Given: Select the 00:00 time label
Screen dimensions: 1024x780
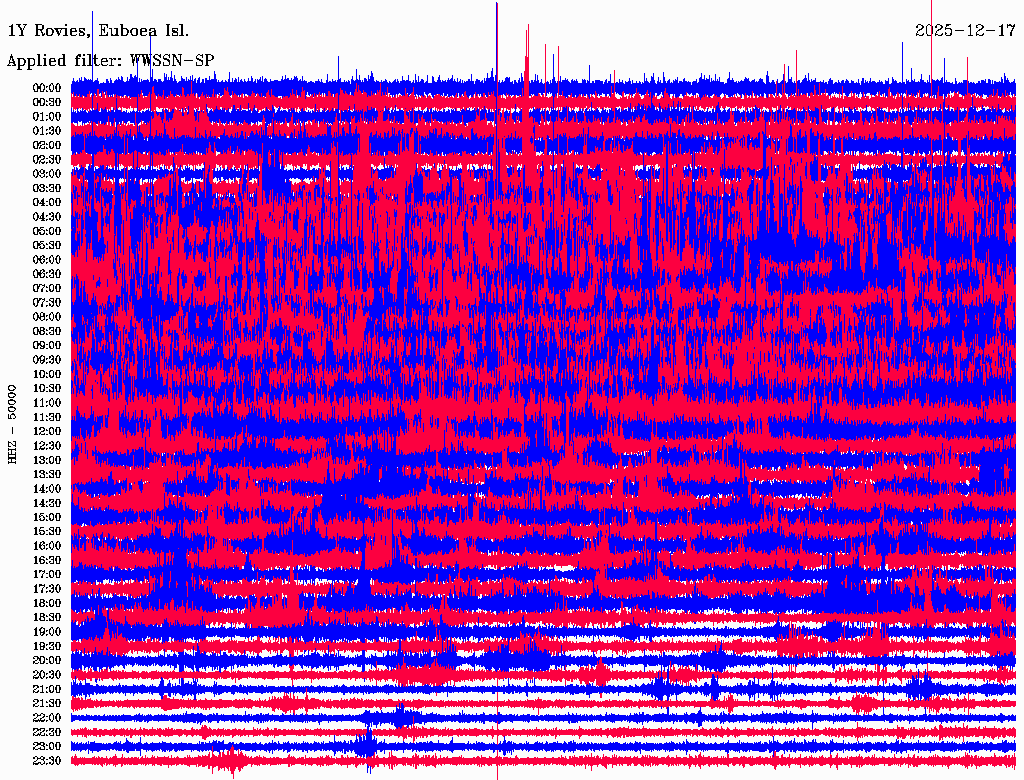Looking at the screenshot, I should (47, 88).
